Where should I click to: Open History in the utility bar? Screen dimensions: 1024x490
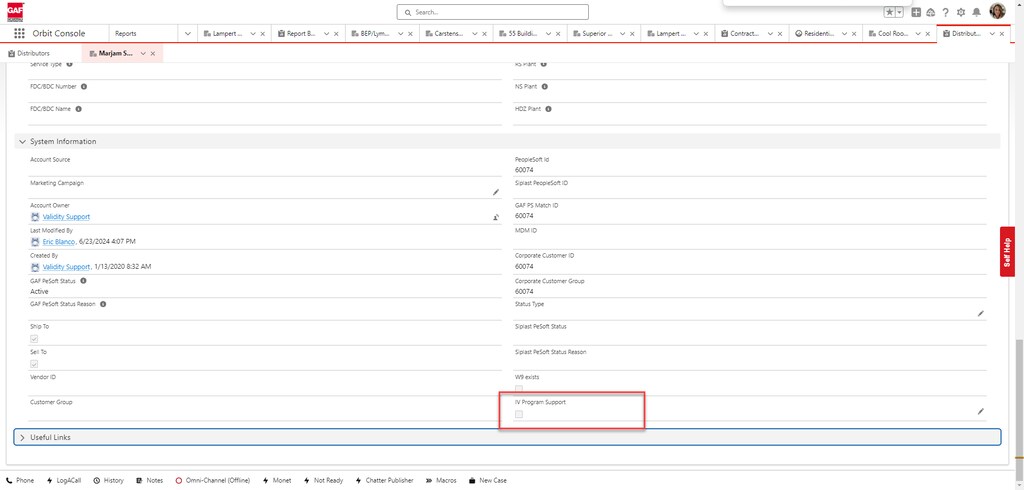coord(108,480)
